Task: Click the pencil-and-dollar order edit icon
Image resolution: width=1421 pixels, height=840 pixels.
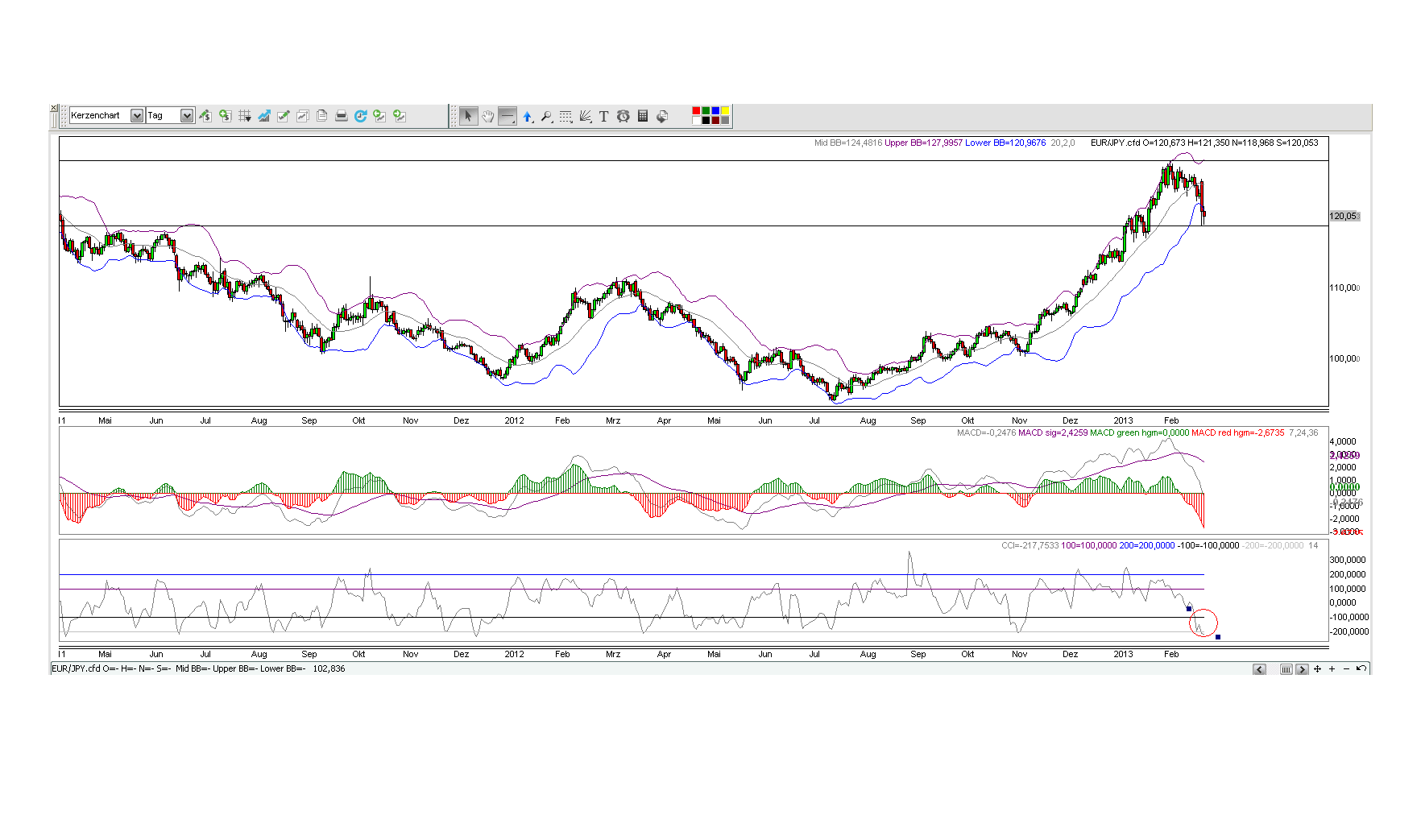Action: (205, 116)
